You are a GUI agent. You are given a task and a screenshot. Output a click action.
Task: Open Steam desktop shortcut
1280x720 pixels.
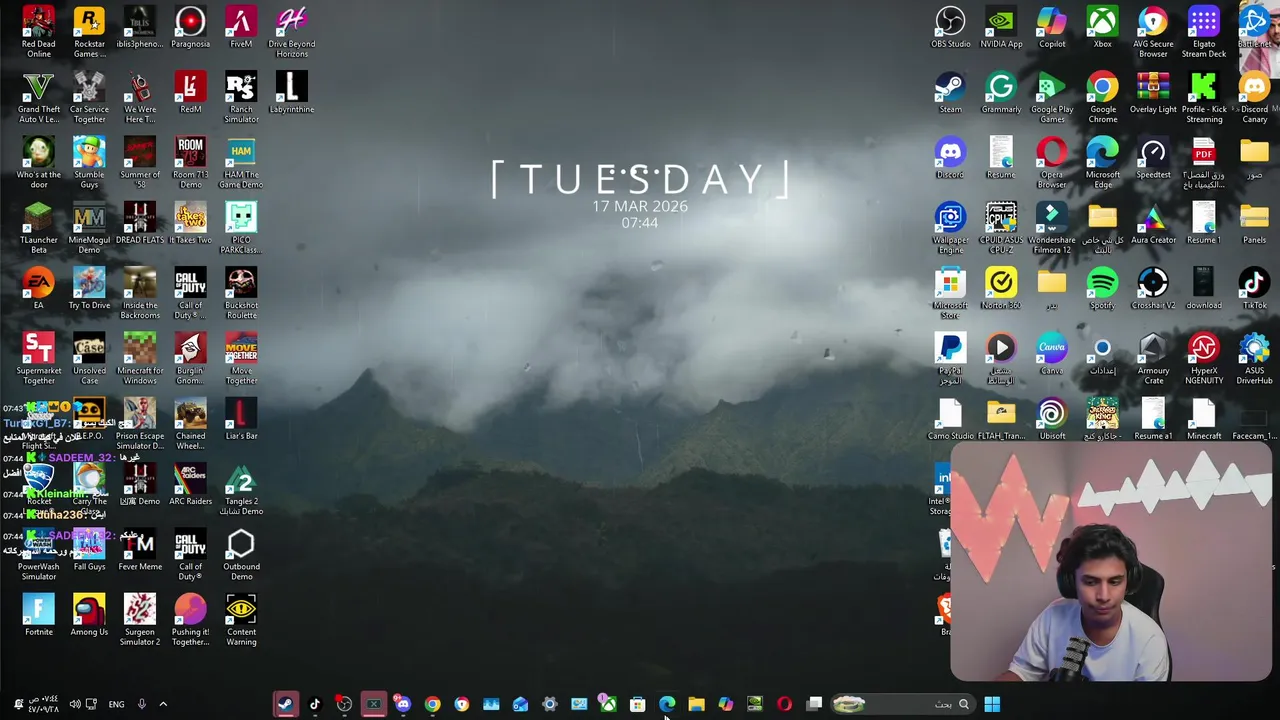point(950,93)
